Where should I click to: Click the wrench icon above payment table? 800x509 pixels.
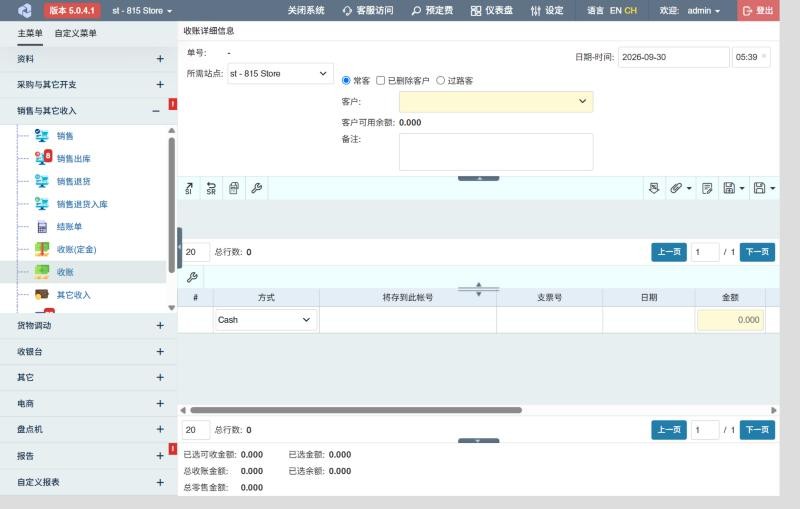pos(192,277)
